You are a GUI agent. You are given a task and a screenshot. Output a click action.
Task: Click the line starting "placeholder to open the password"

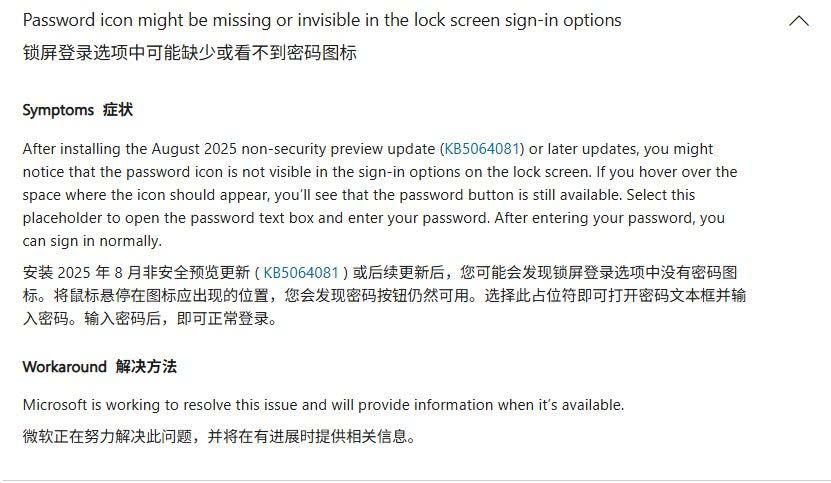point(200,218)
